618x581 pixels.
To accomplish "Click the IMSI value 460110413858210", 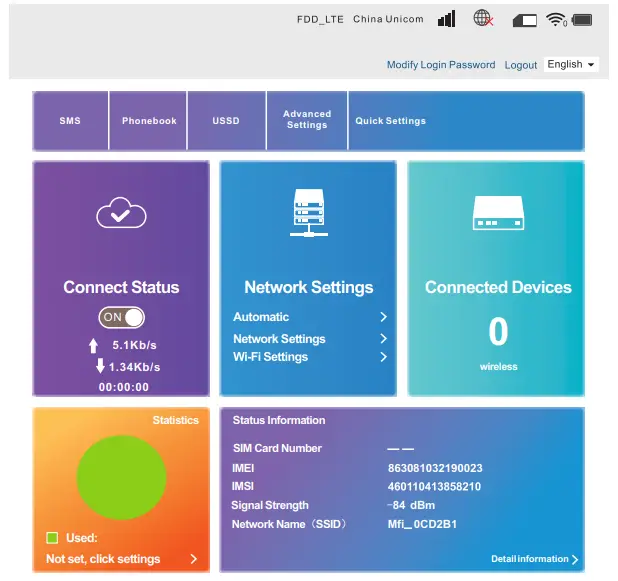I will [434, 486].
